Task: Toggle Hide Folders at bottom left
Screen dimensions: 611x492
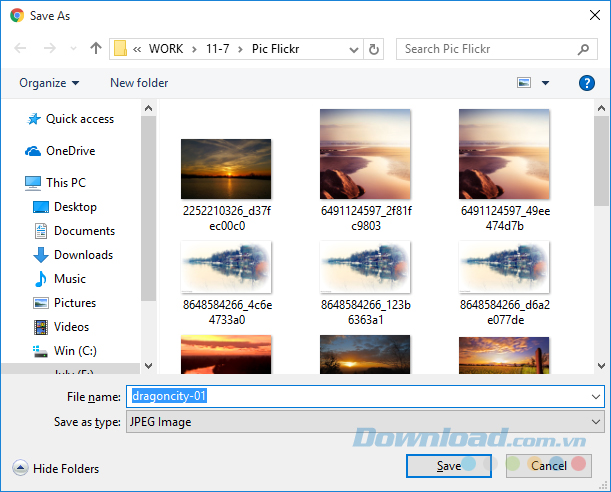Action: click(x=56, y=468)
